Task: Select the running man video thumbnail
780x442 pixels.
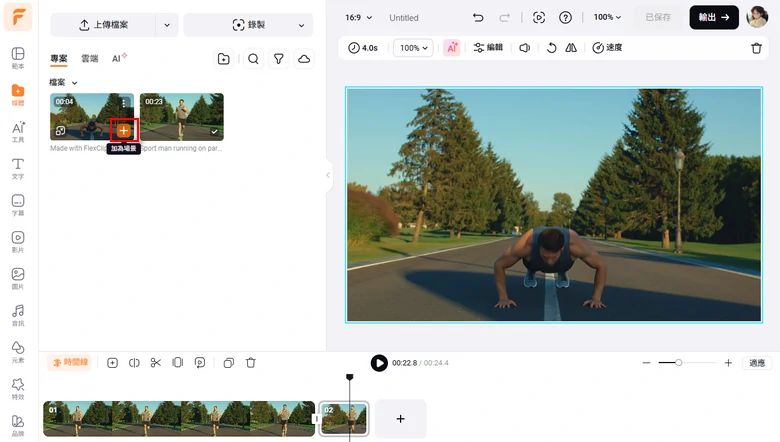Action: [x=182, y=117]
